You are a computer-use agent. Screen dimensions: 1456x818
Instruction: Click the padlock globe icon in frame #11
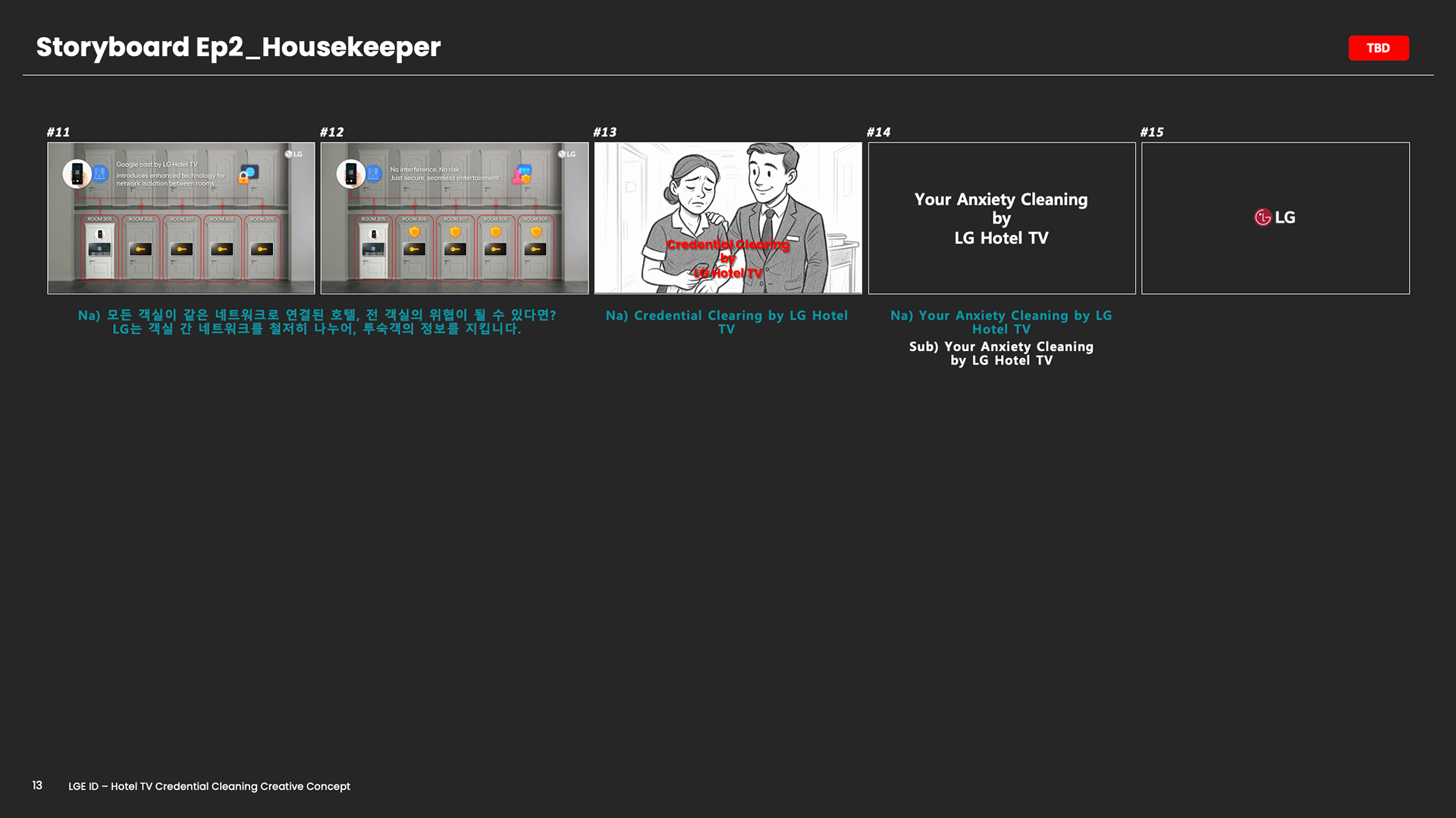(248, 174)
